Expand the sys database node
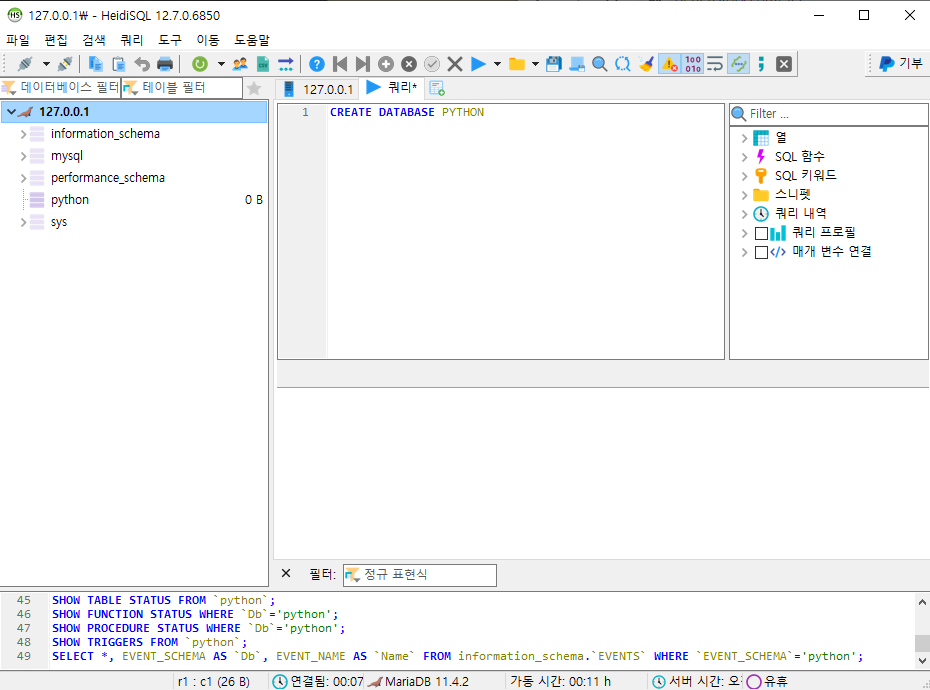The height and width of the screenshot is (690, 930). 24,222
